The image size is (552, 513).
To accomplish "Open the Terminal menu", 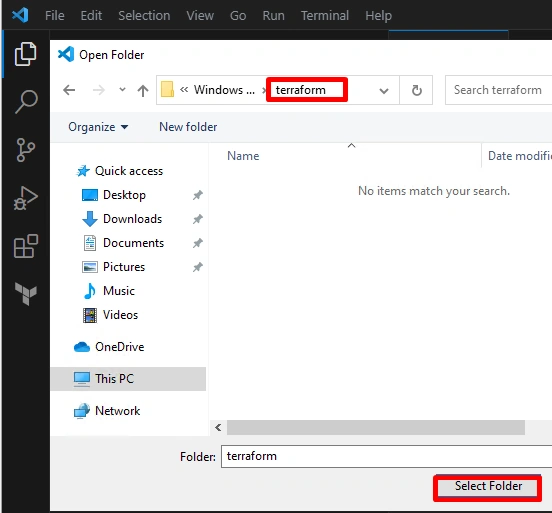I will (x=325, y=15).
